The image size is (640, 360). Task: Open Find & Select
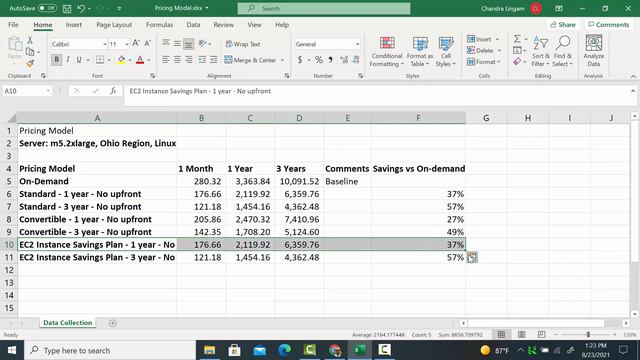click(562, 51)
